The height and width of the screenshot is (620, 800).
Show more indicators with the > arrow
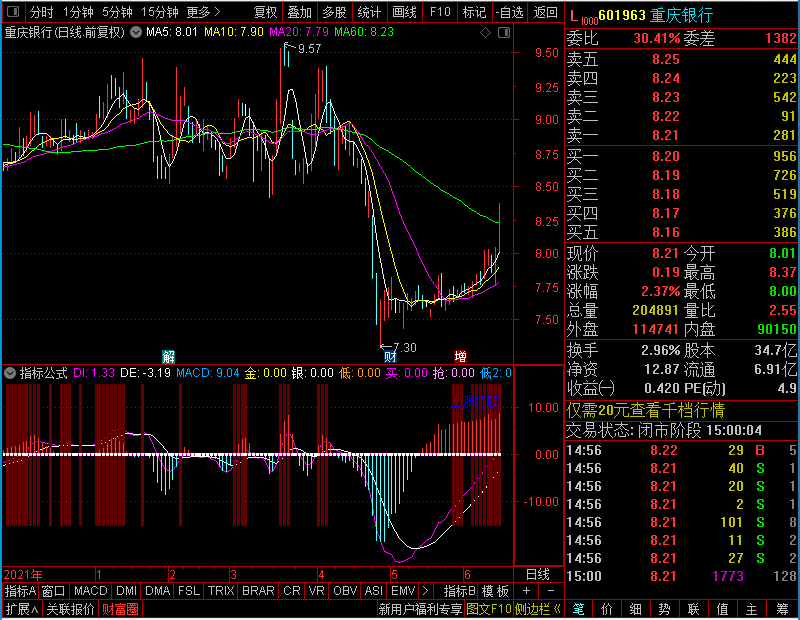(426, 591)
